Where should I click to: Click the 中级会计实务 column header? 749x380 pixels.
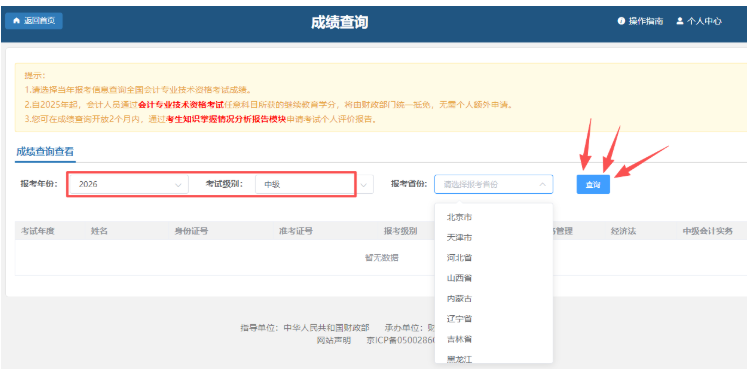coord(707,231)
